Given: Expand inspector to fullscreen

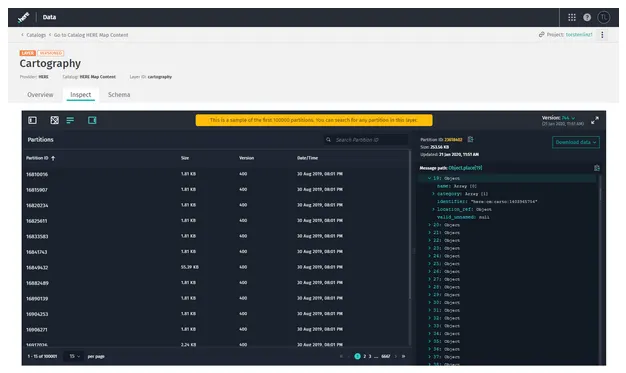Looking at the screenshot, I should coord(594,120).
